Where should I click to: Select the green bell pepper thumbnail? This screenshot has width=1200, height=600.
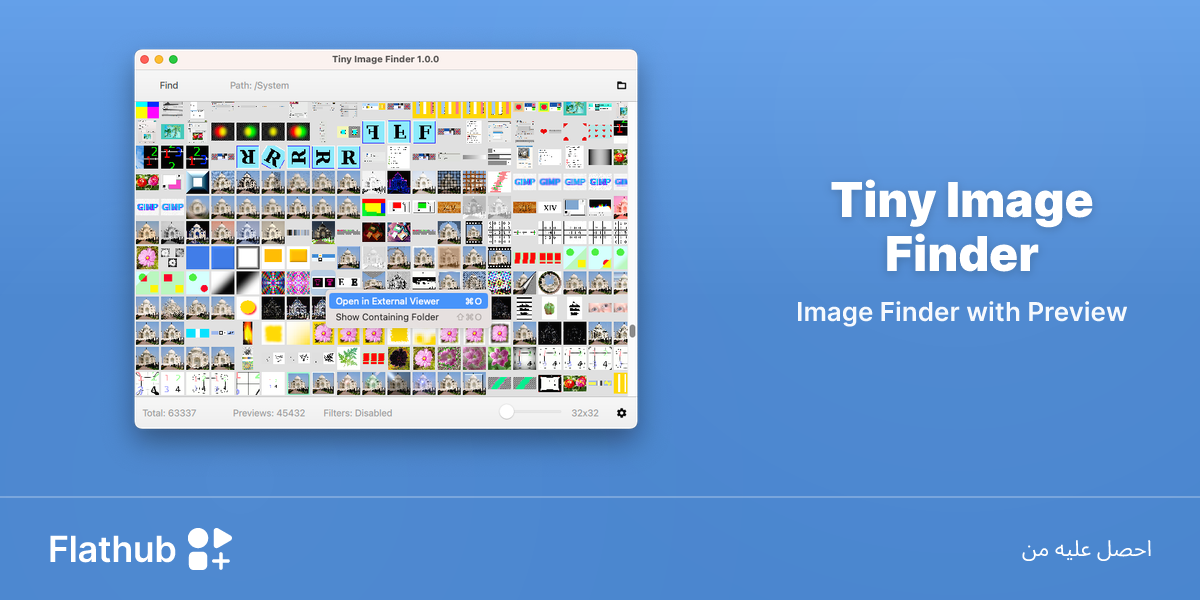tap(549, 308)
